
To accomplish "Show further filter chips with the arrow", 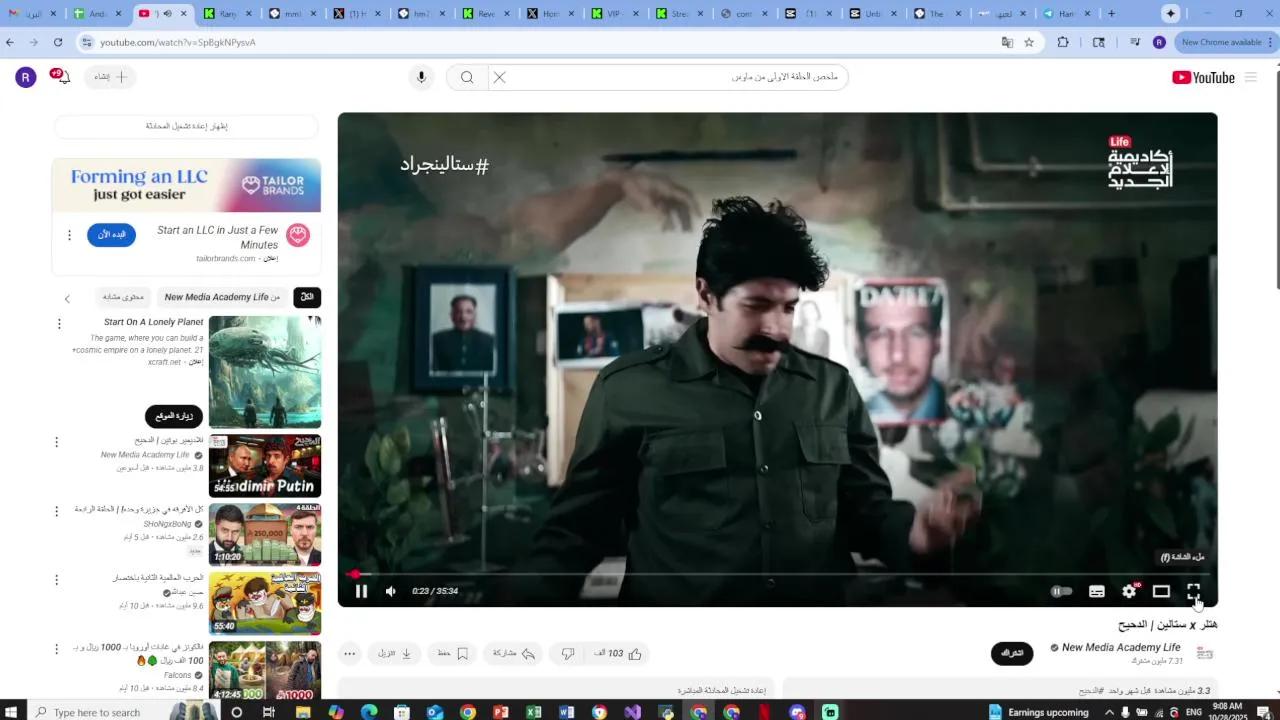I will (x=67, y=298).
